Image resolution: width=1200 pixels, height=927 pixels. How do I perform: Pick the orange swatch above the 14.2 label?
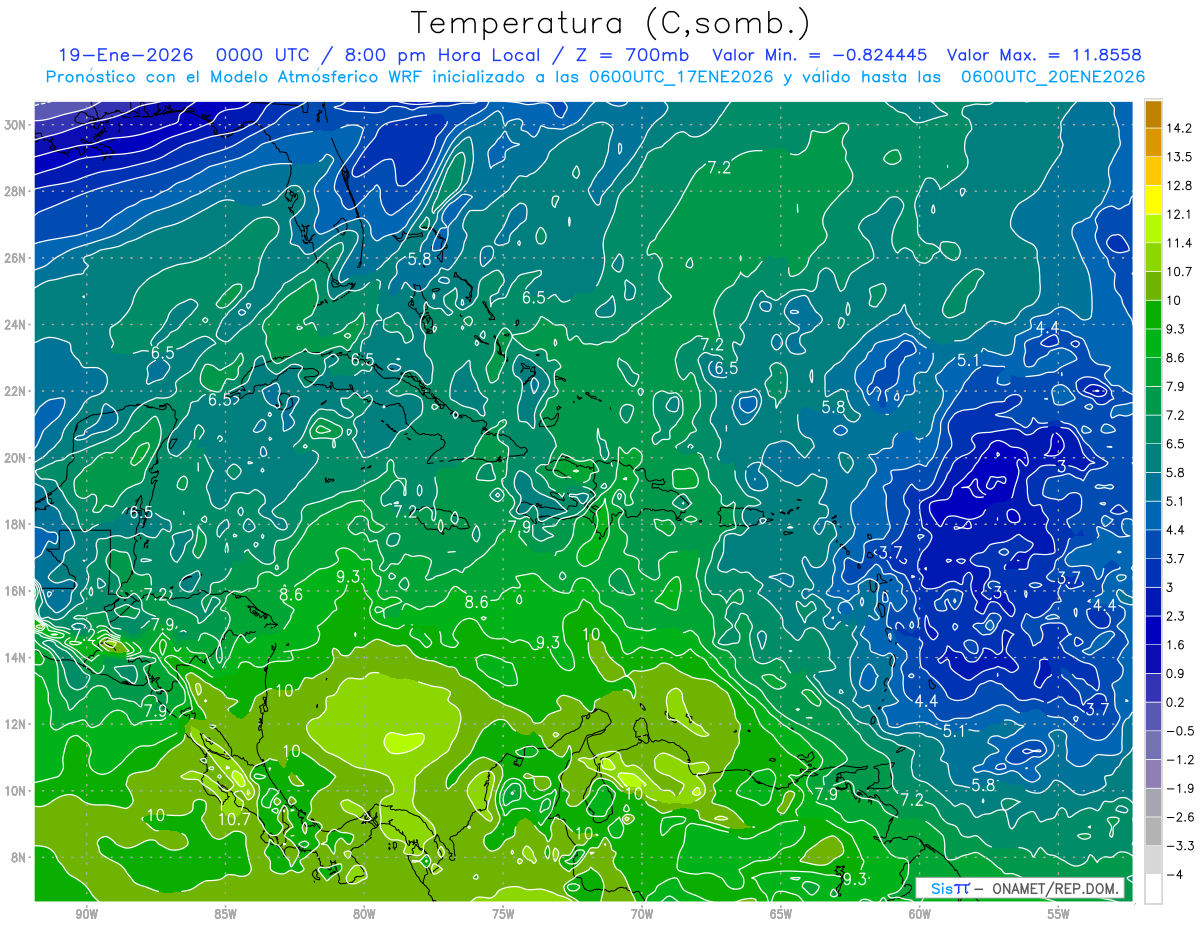click(x=1153, y=115)
